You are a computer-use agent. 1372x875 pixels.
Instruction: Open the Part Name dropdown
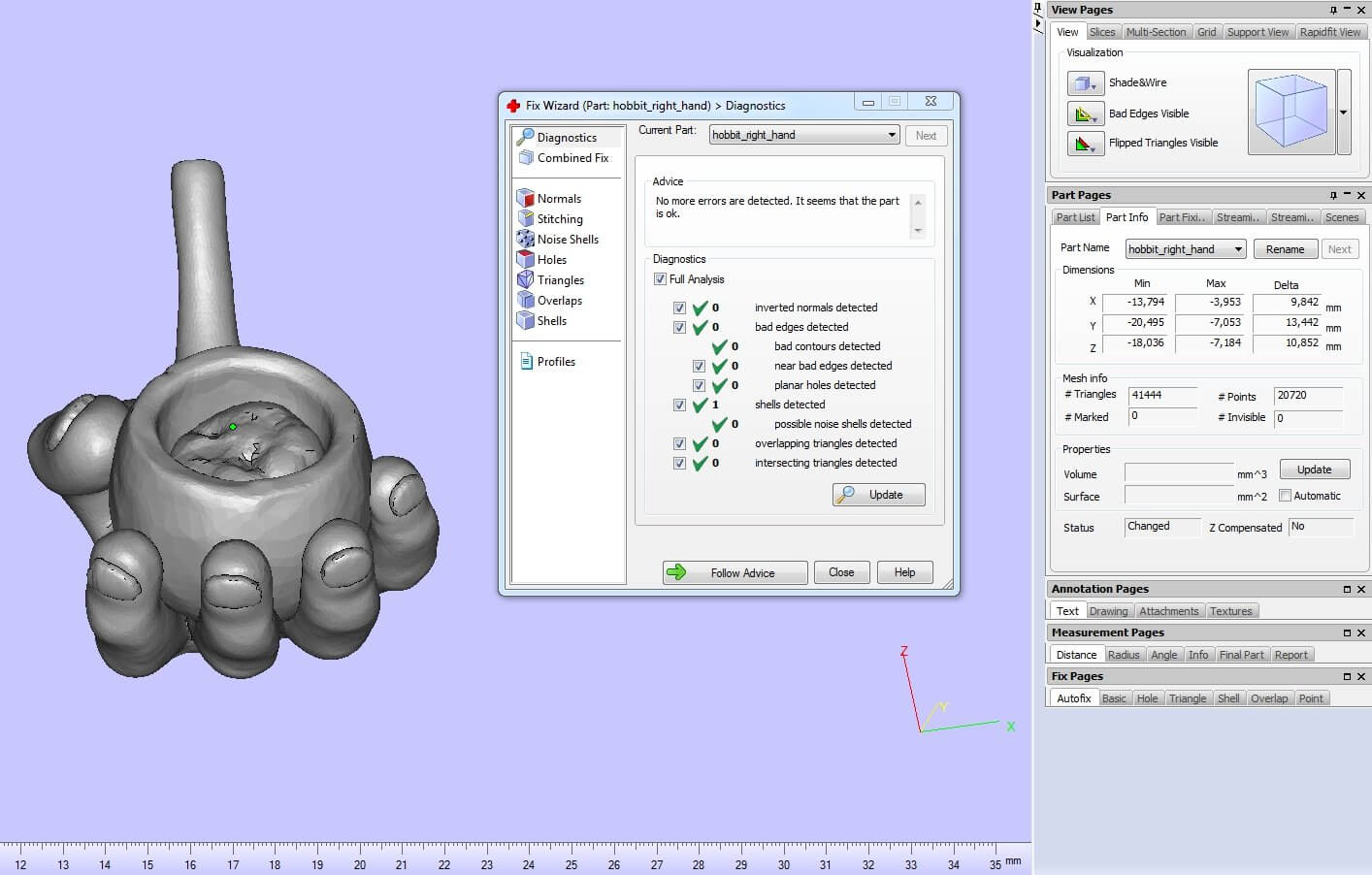coord(1238,249)
